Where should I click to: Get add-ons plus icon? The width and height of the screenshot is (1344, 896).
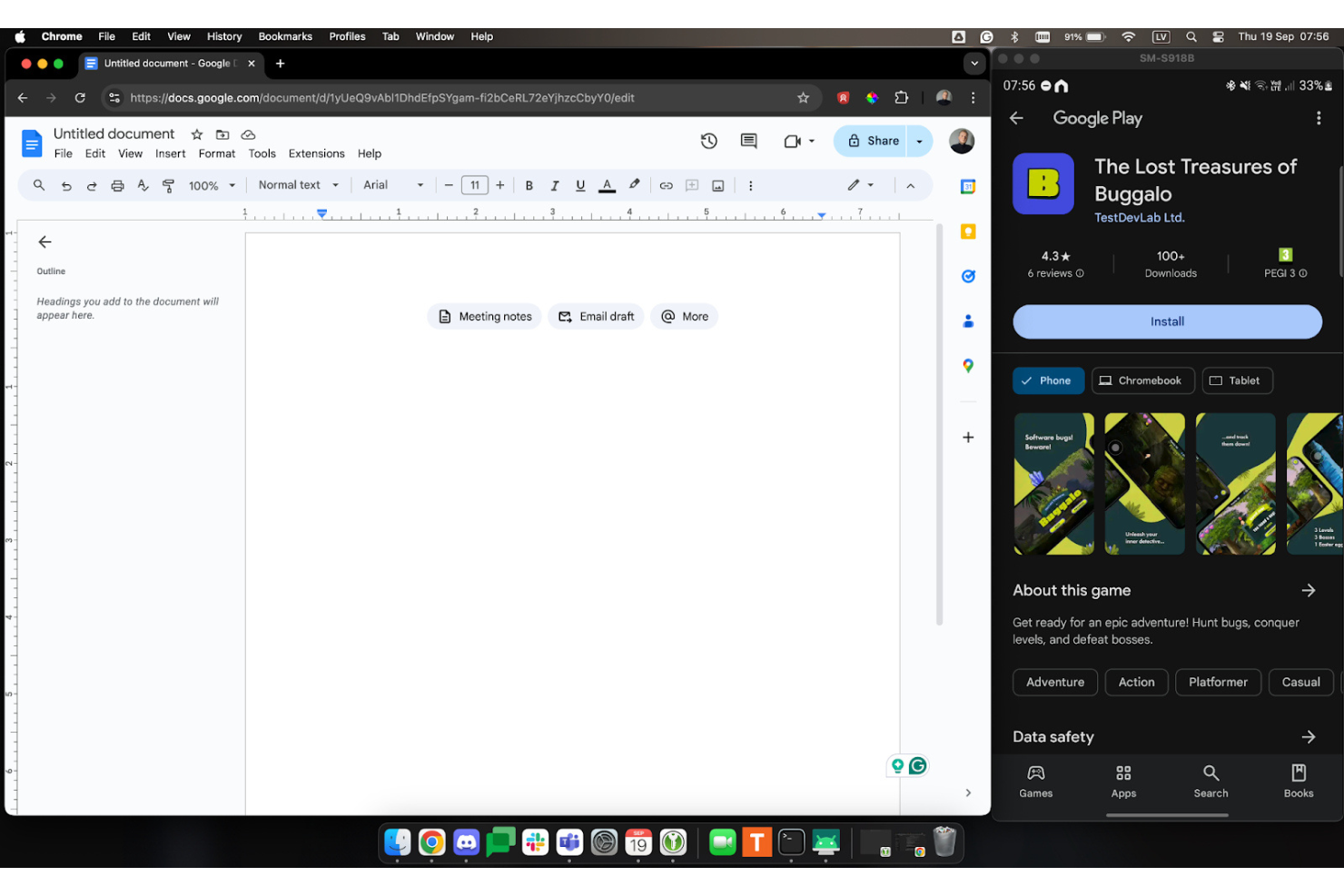[x=968, y=438]
